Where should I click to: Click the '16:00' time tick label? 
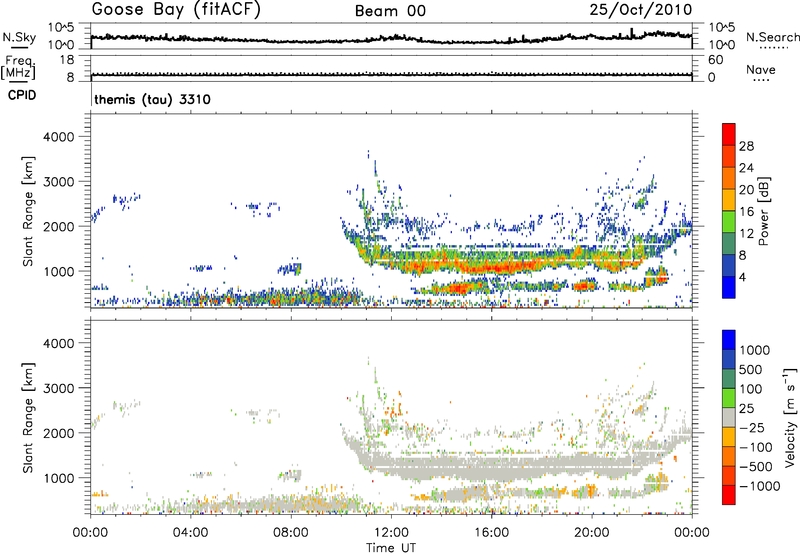(x=491, y=533)
